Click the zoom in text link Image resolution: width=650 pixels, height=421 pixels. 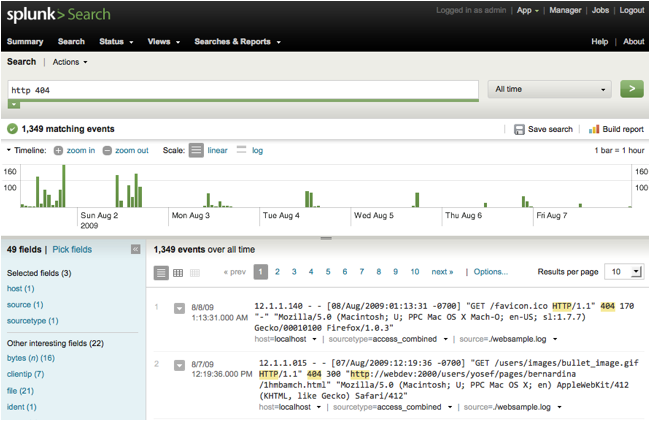81,150
